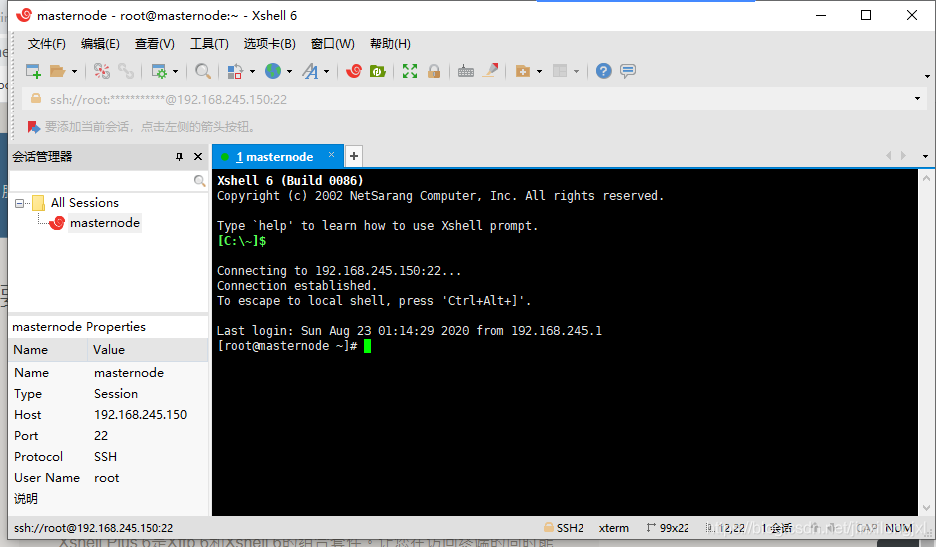Click the grayed layout panel icon

coord(560,71)
